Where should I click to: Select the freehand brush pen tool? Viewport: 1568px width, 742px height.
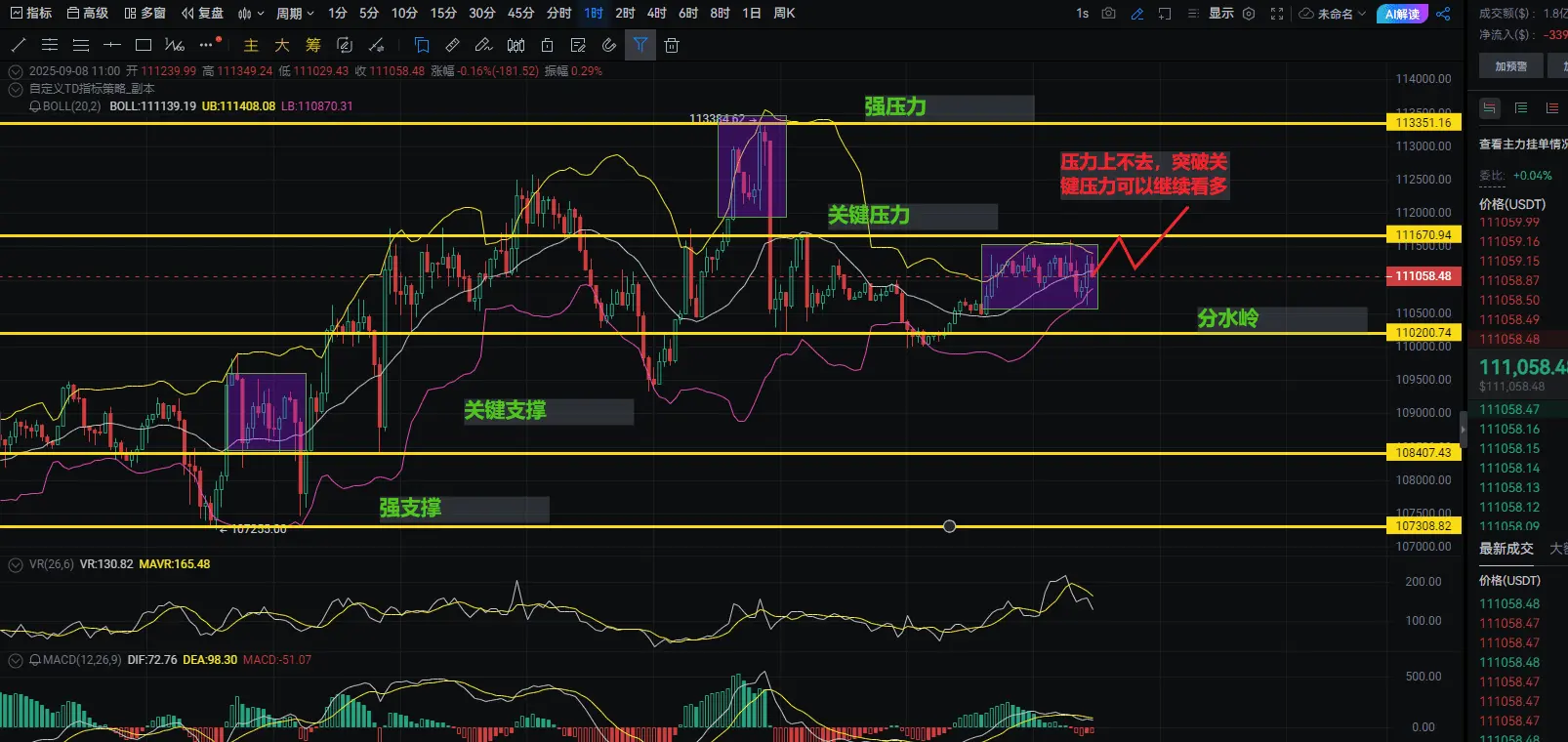pos(484,45)
